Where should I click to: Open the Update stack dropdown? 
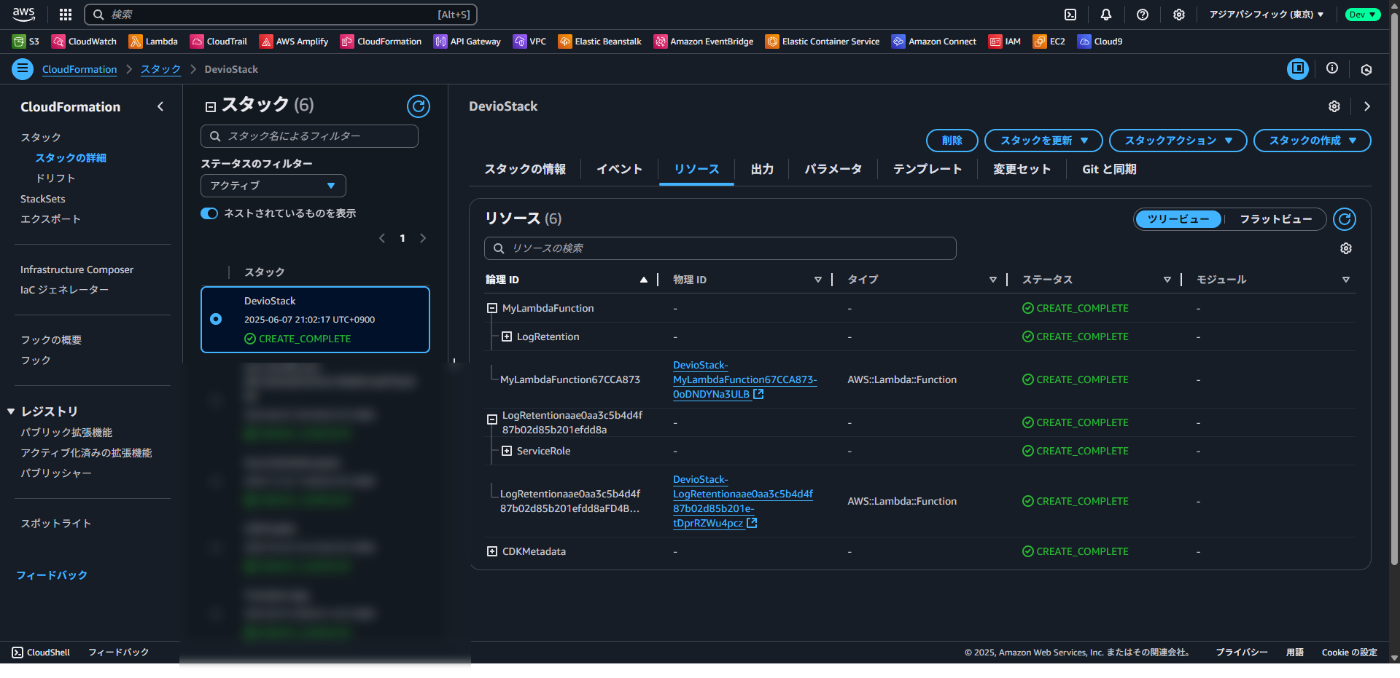(1043, 140)
